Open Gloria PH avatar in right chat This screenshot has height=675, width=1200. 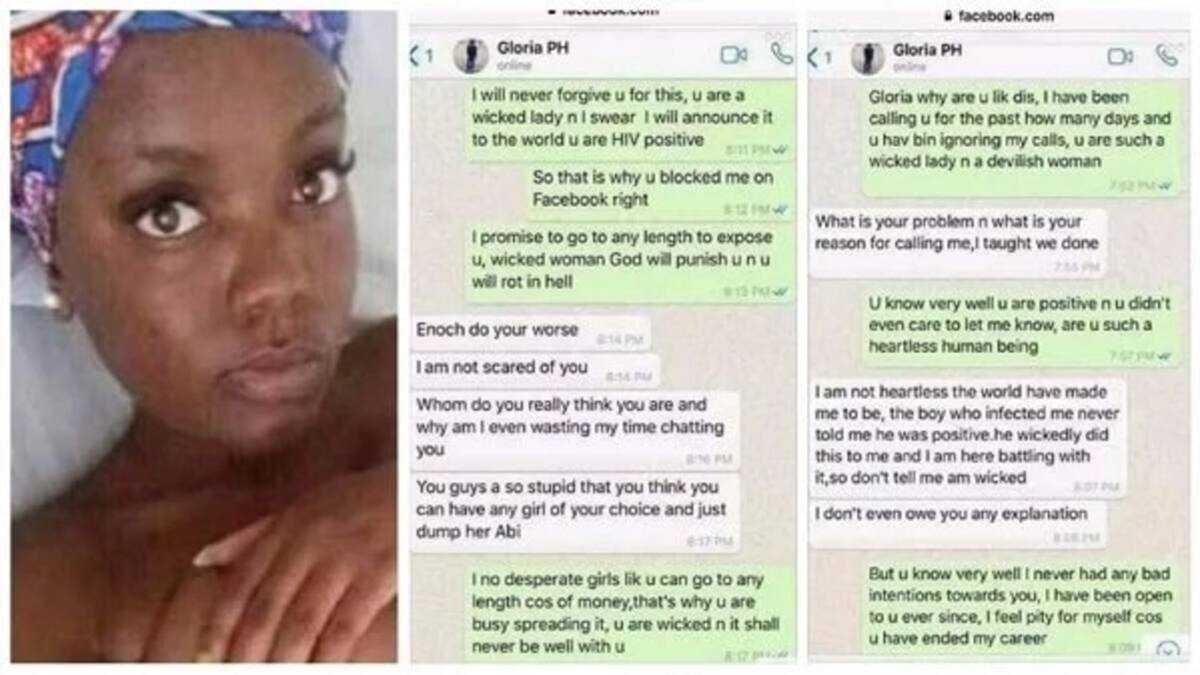click(x=868, y=57)
